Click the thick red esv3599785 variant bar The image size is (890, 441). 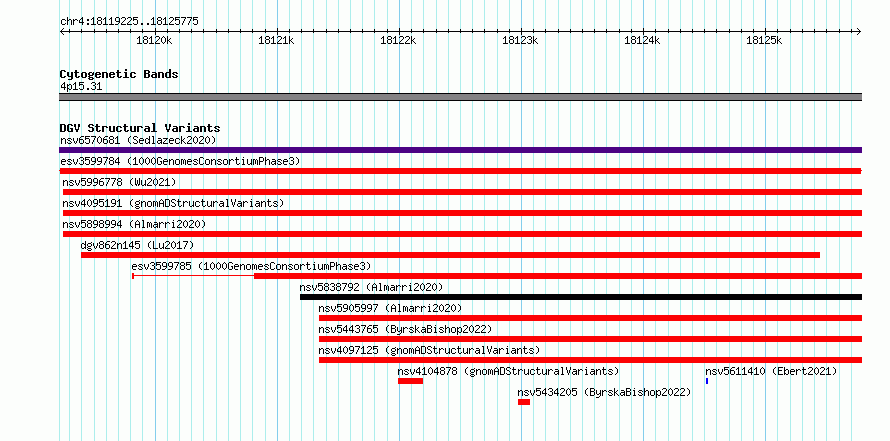[x=558, y=276]
